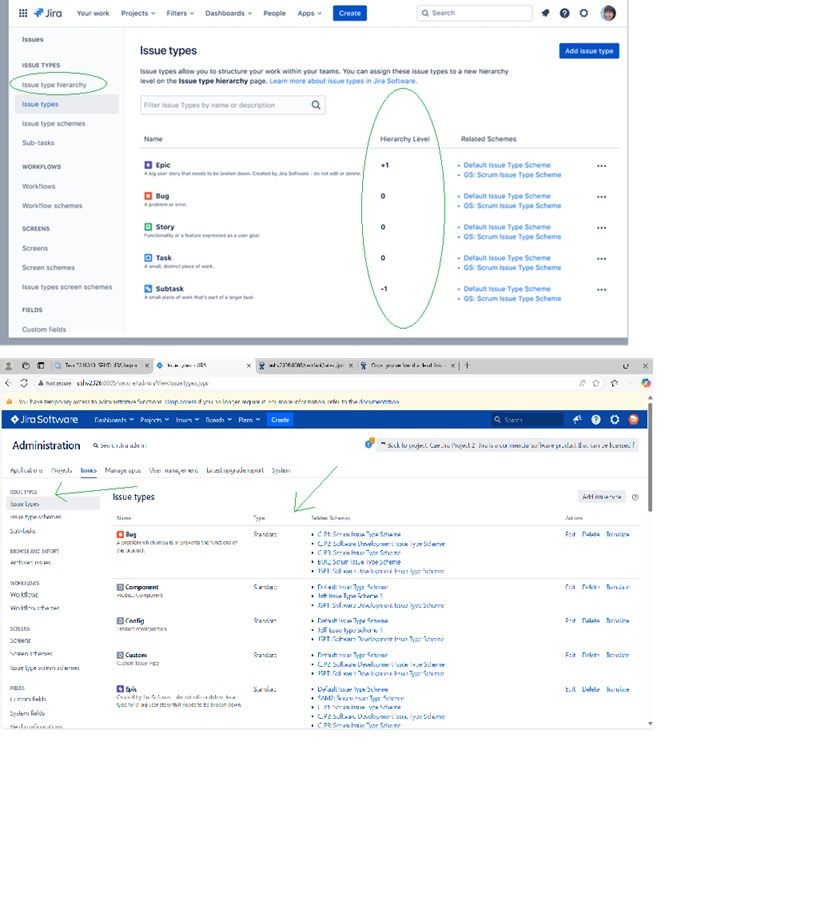Click Delete for the Bug row in Jira Software

coord(590,534)
